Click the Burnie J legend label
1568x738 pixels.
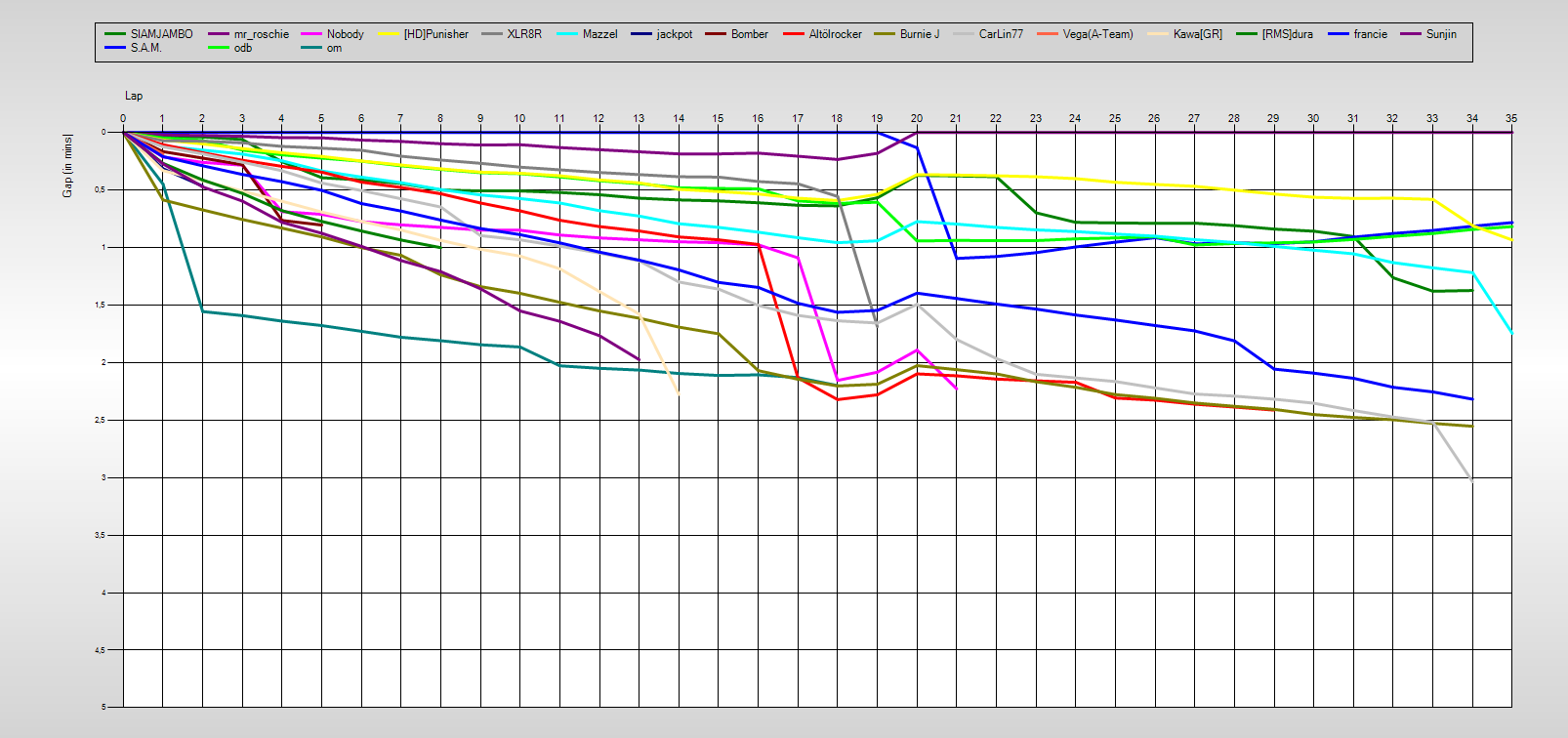[919, 34]
